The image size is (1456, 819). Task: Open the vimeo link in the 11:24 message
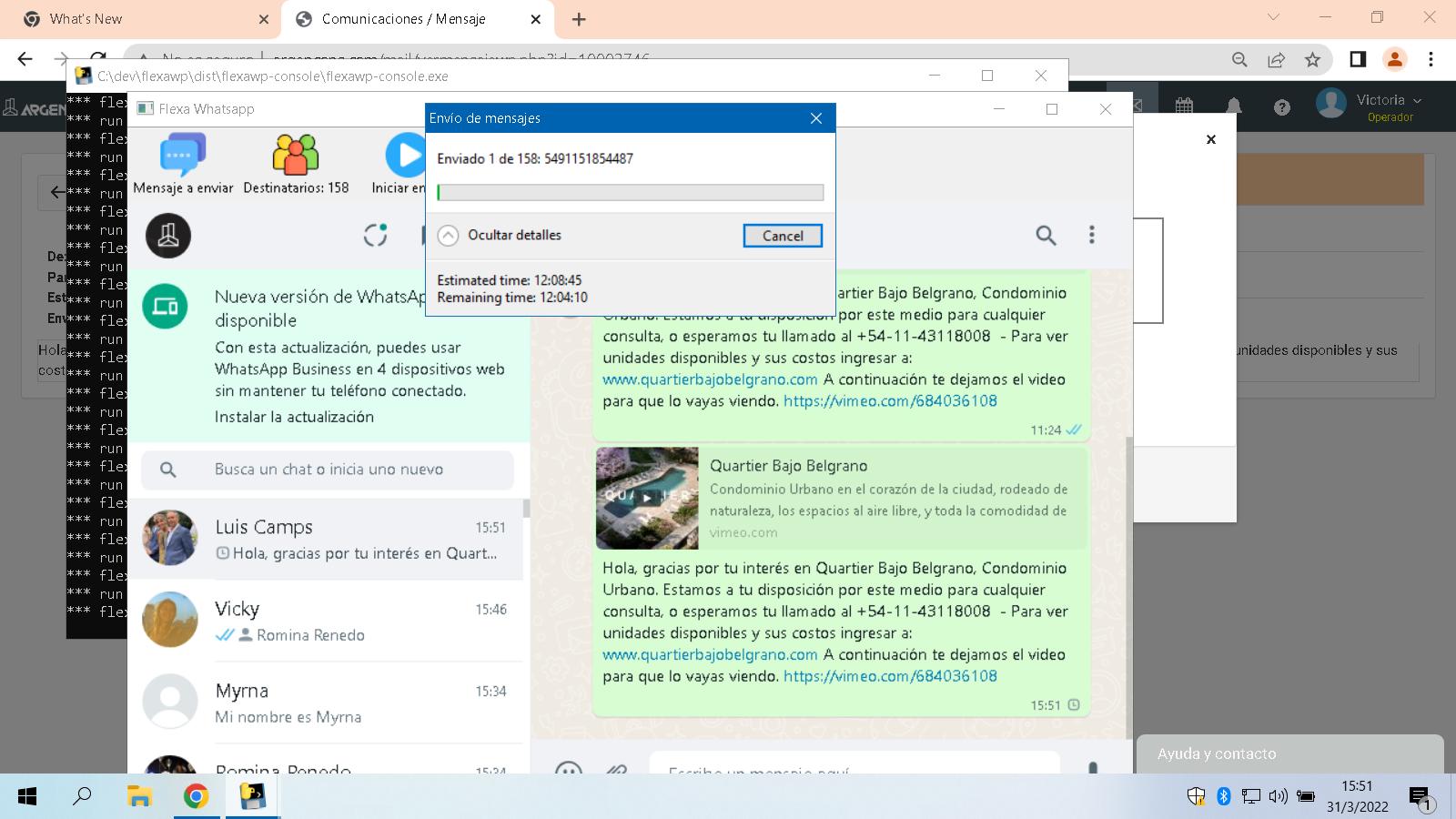pyautogui.click(x=890, y=400)
